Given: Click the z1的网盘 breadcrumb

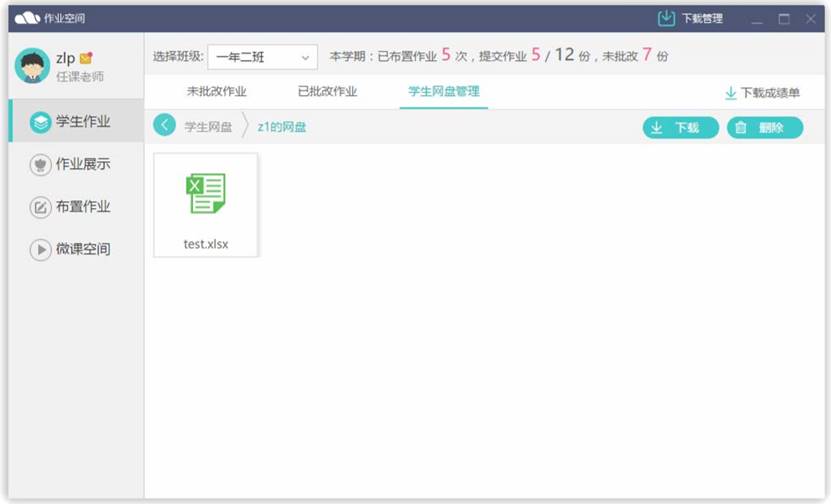Looking at the screenshot, I should click(281, 127).
